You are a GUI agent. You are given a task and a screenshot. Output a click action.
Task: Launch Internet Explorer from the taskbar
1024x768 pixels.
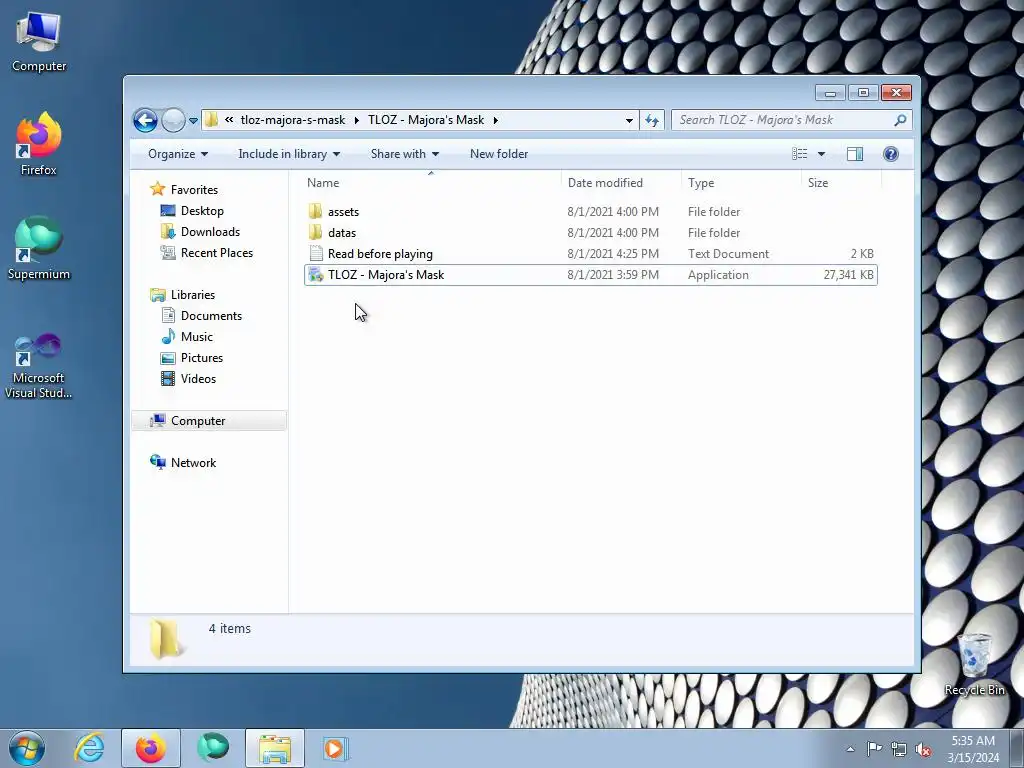pyautogui.click(x=89, y=748)
